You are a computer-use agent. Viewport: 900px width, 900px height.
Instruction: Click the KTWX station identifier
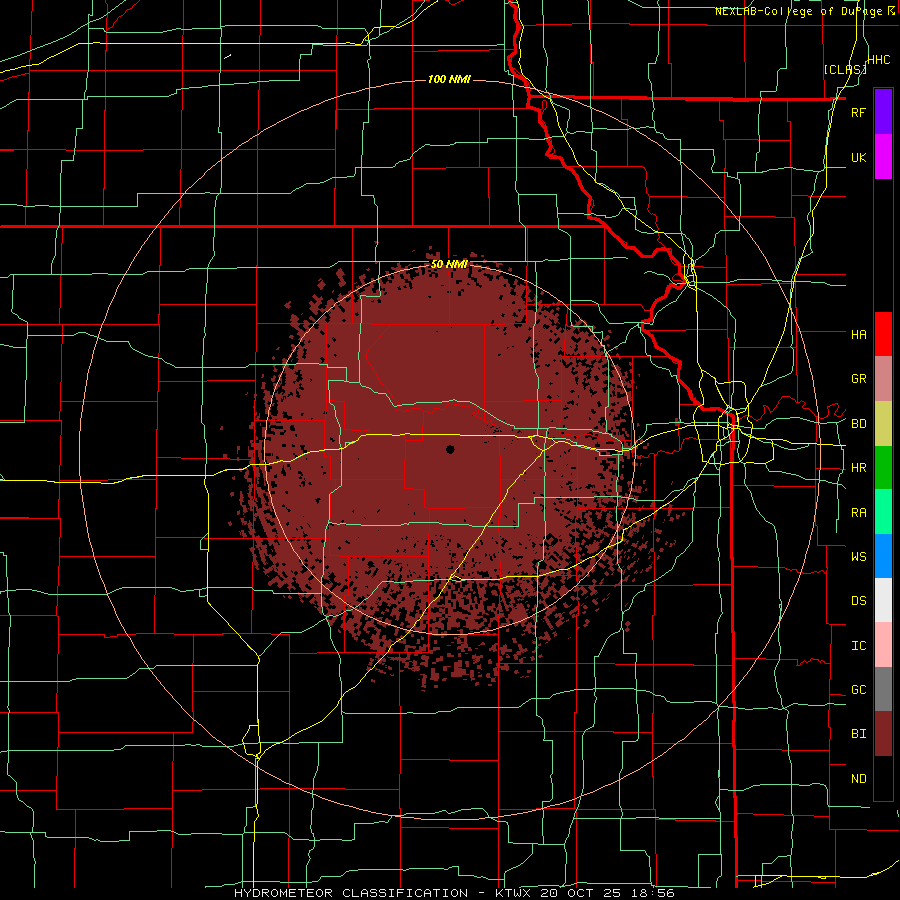514,893
